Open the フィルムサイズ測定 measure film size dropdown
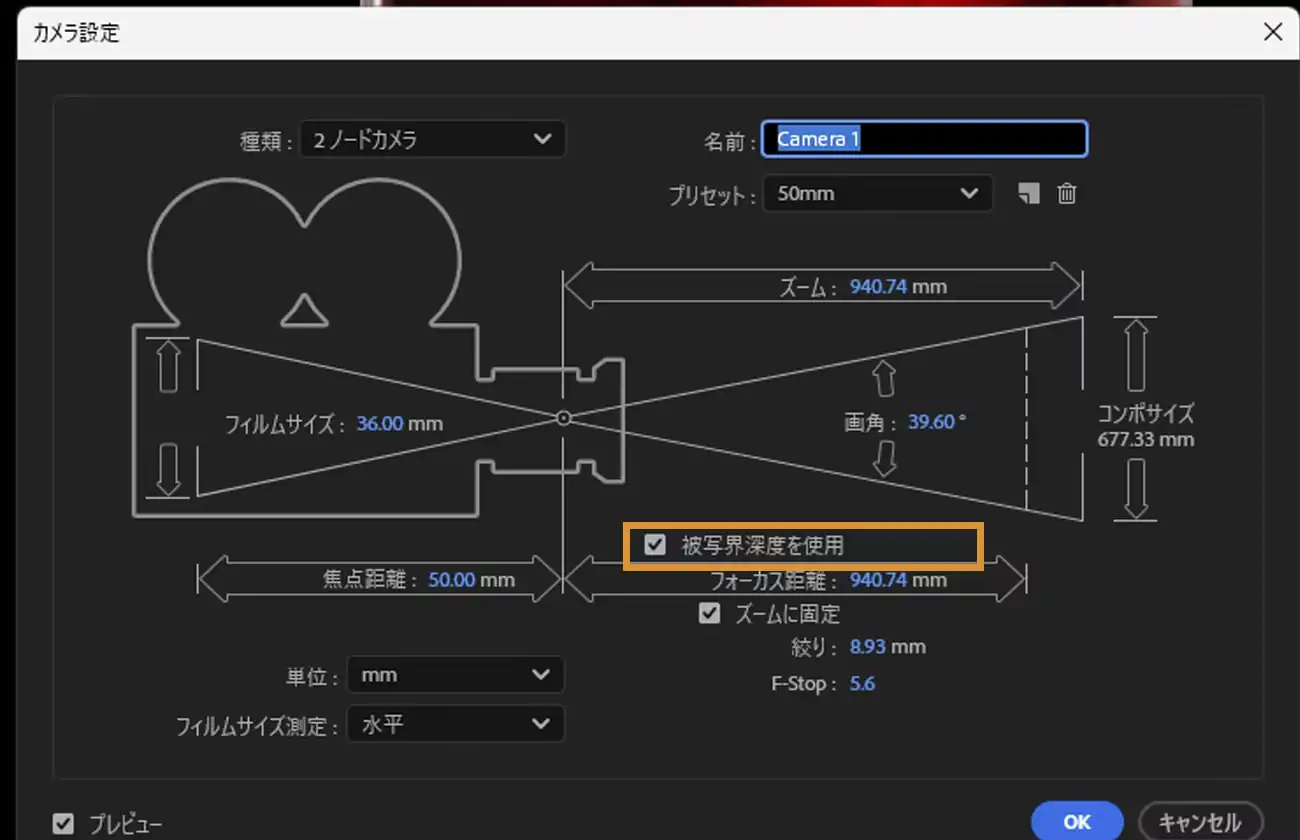 point(455,723)
